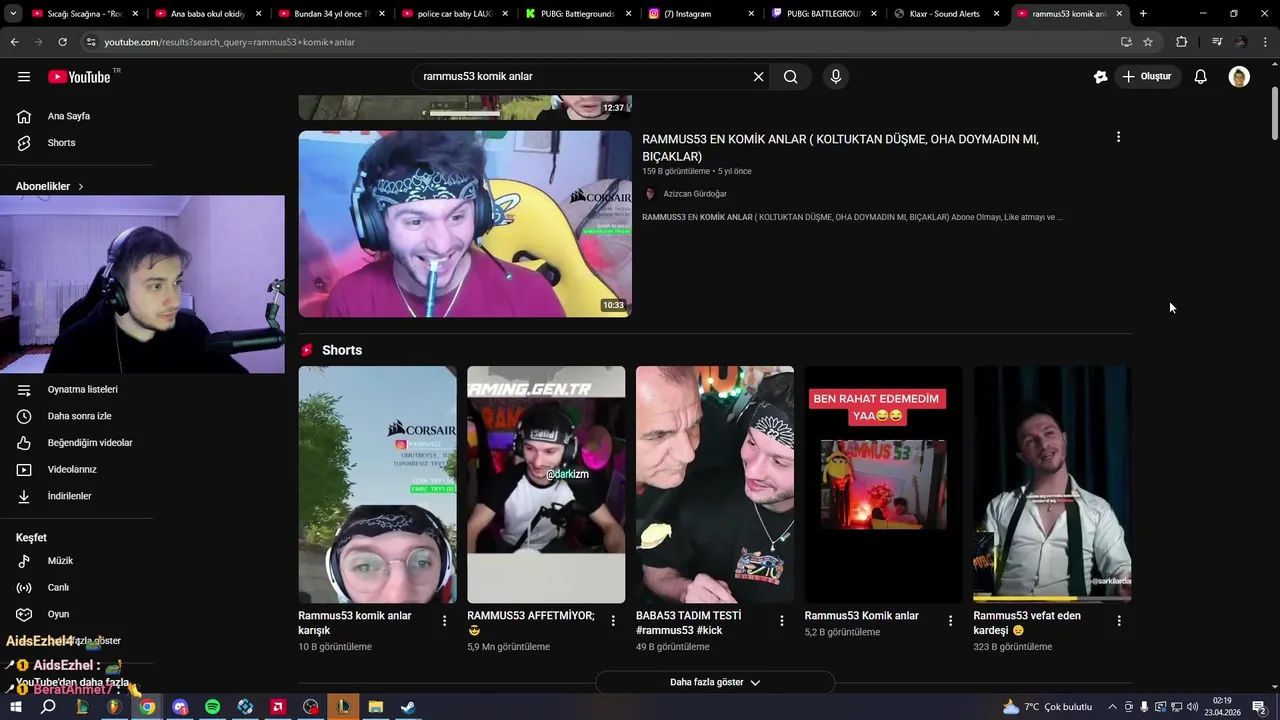Image resolution: width=1280 pixels, height=720 pixels.
Task: Open Azizcan Gürdoğar channel link
Action: pyautogui.click(x=694, y=194)
